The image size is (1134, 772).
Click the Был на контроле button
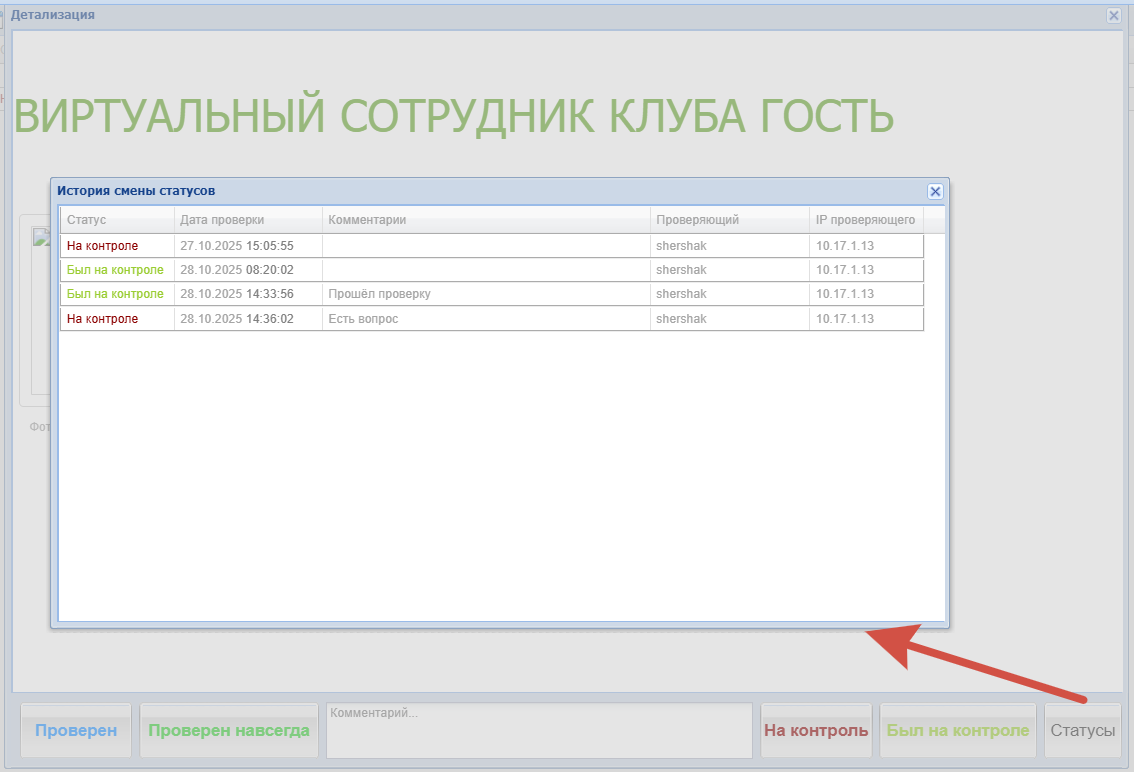(958, 730)
